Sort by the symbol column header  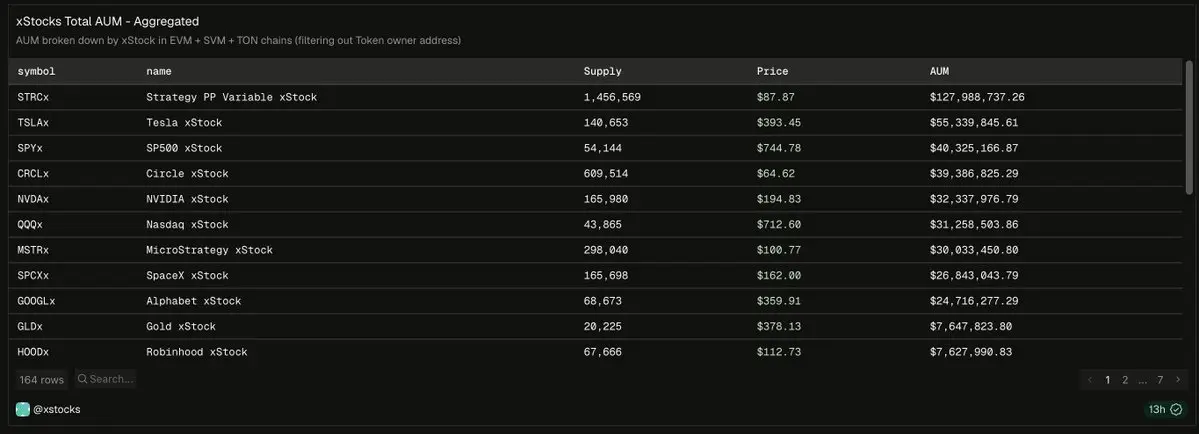tap(37, 71)
